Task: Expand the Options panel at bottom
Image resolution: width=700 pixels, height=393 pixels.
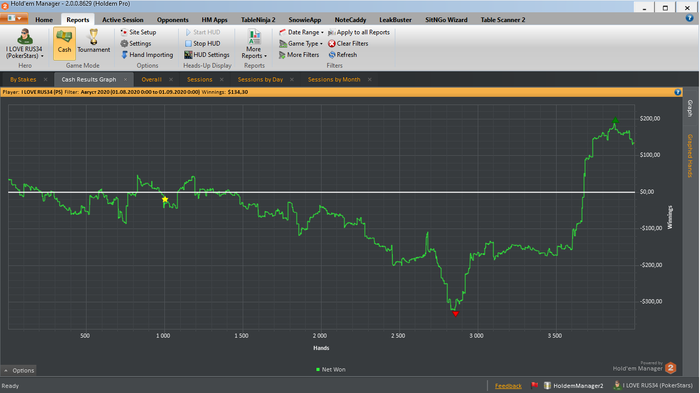Action: tap(19, 370)
